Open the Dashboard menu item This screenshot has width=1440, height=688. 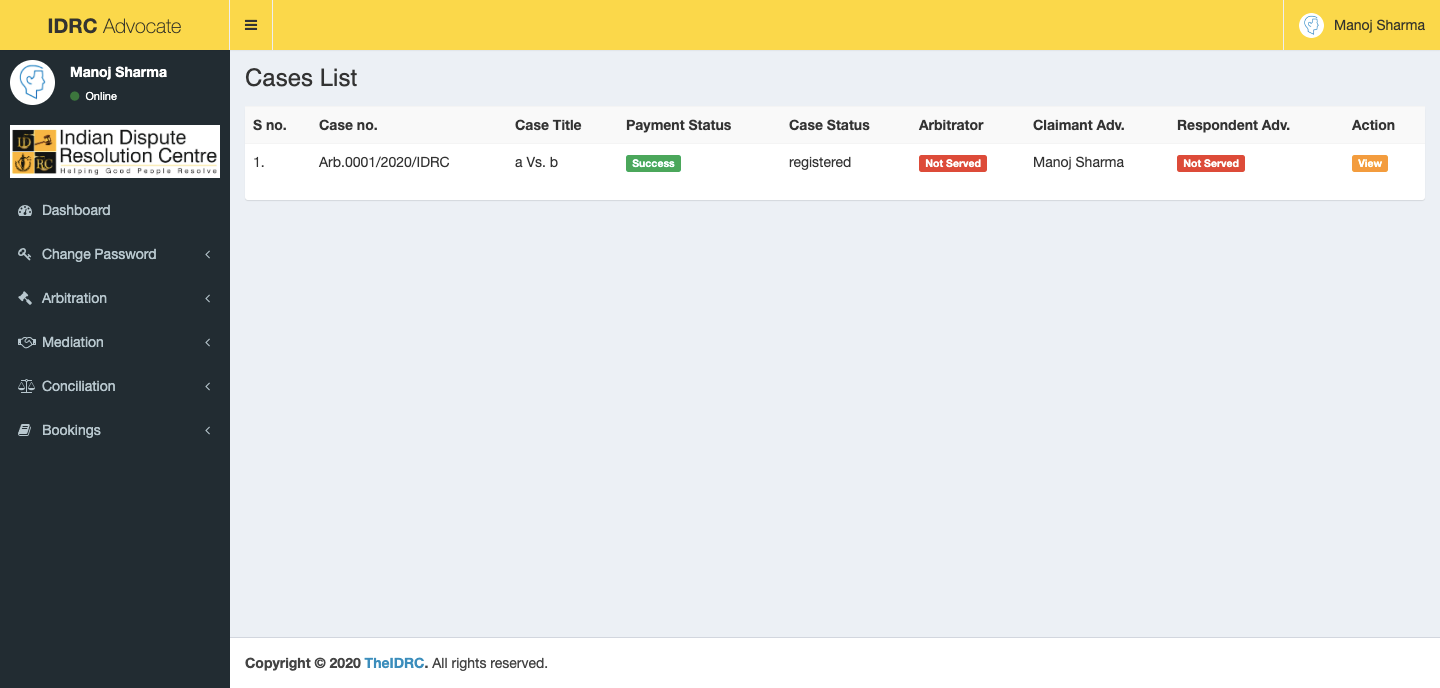coord(76,211)
